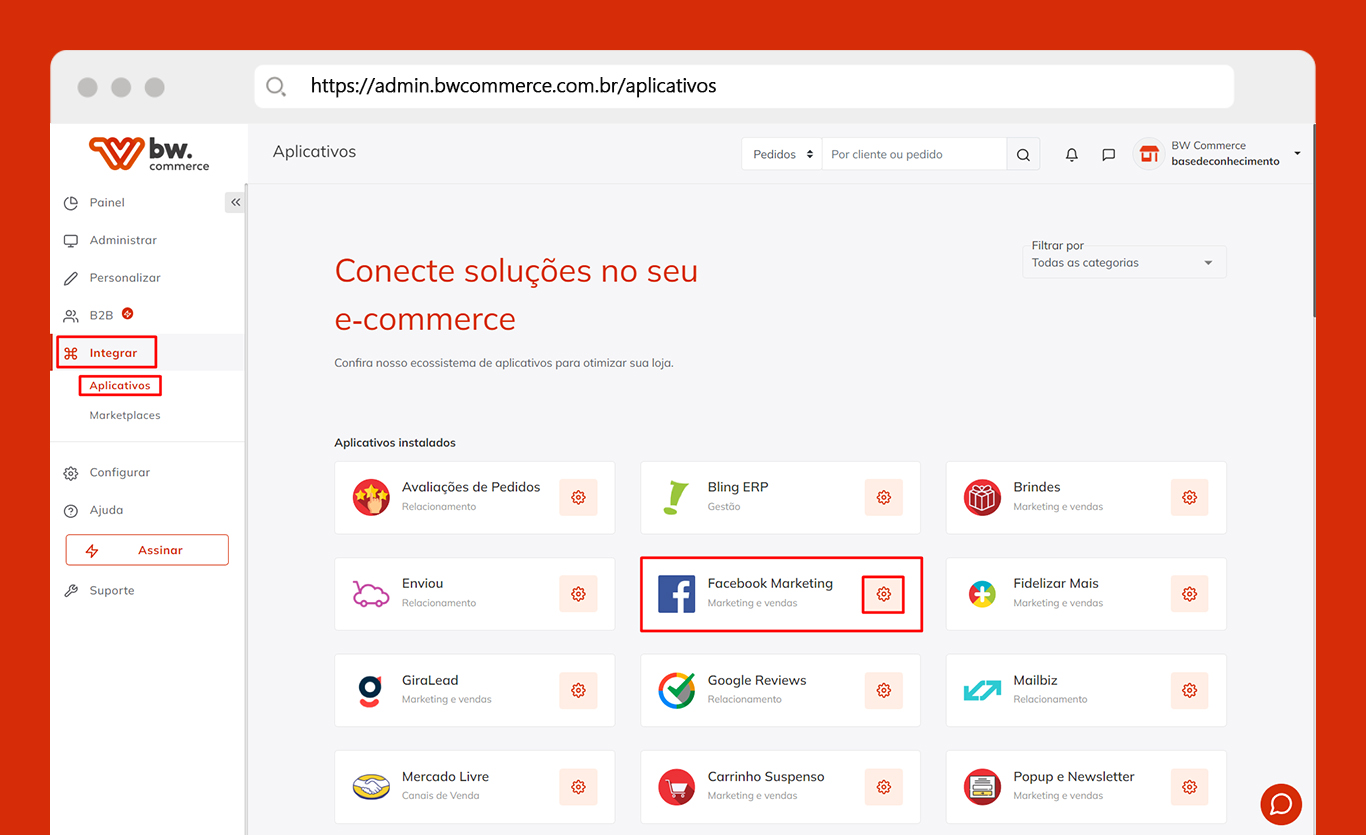Click the Mercado Livre handshake logo

pos(371,787)
